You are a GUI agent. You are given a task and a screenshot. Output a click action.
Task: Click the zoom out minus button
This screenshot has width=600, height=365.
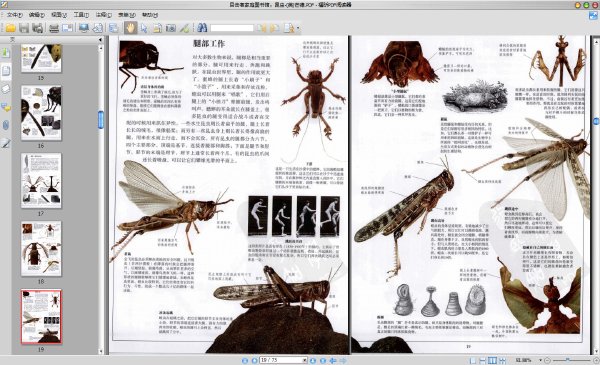547,360
